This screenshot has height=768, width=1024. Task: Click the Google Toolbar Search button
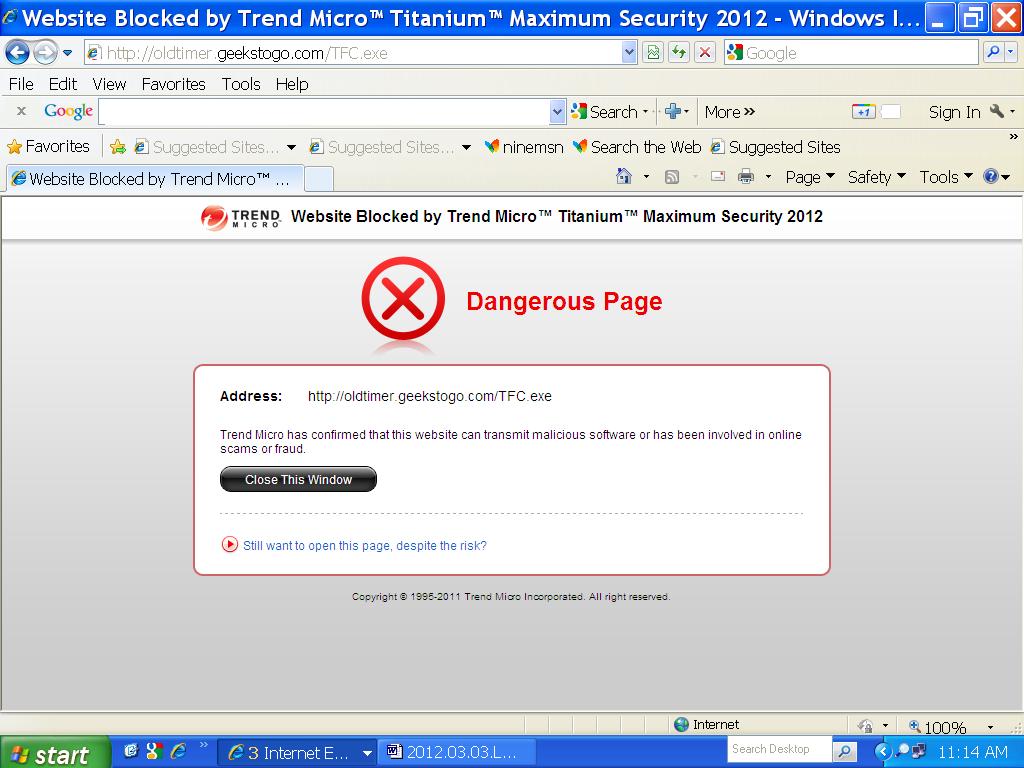point(605,112)
